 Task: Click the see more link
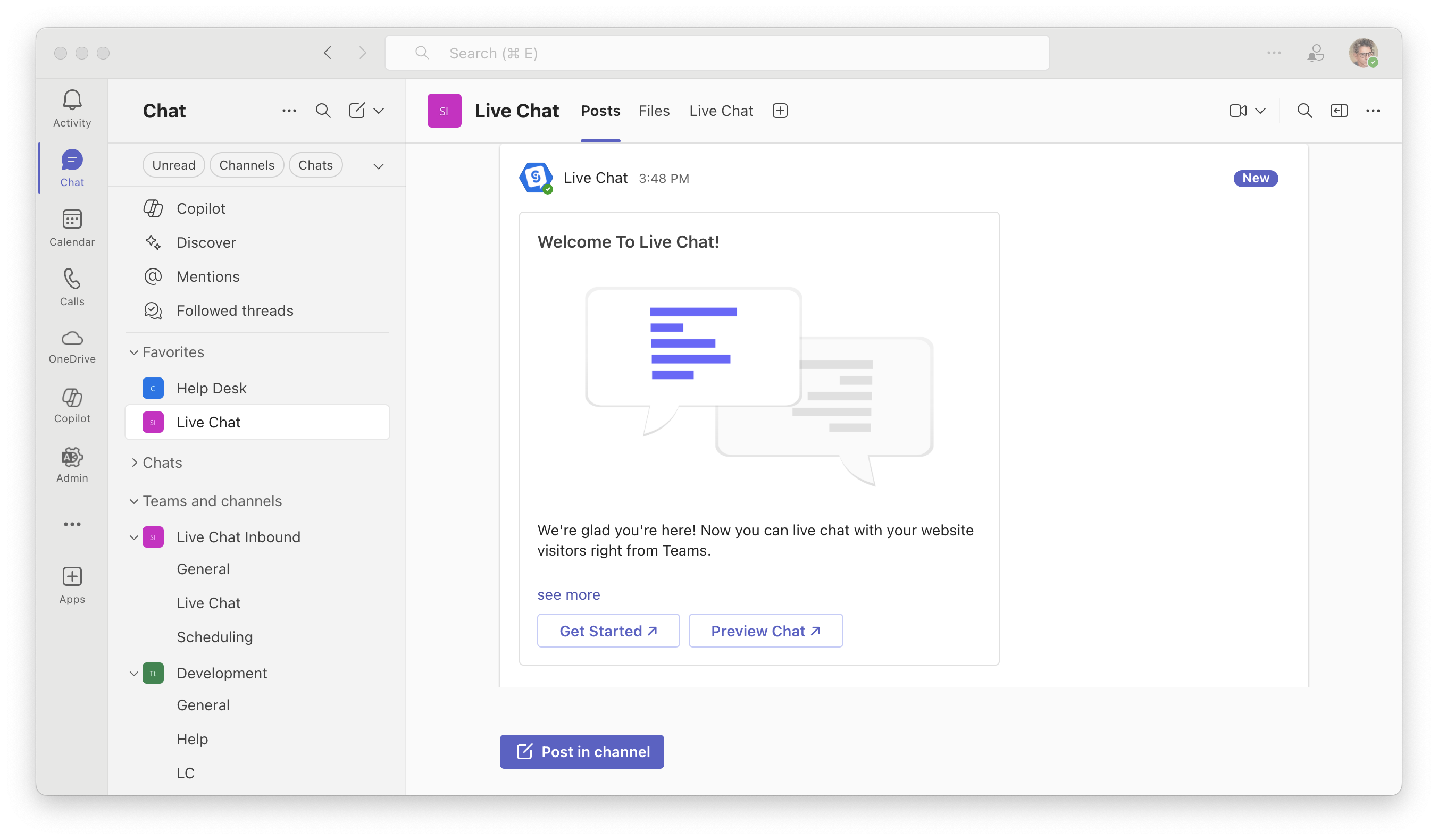click(x=568, y=594)
